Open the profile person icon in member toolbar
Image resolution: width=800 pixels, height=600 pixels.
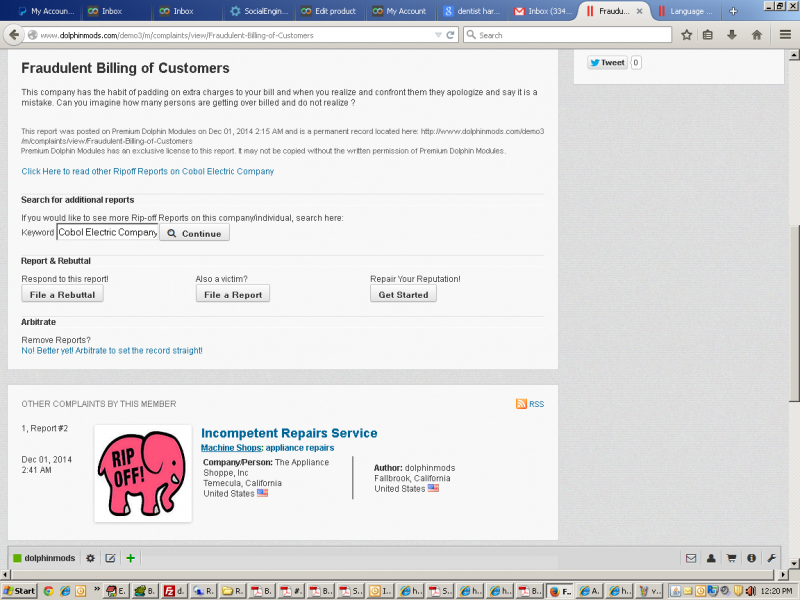click(711, 558)
